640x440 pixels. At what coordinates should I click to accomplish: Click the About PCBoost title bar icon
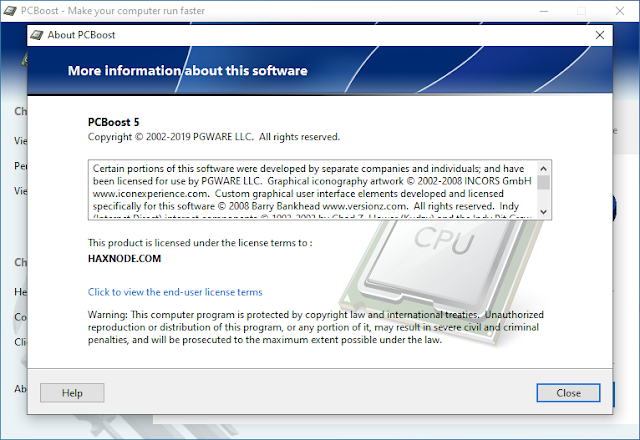(37, 35)
